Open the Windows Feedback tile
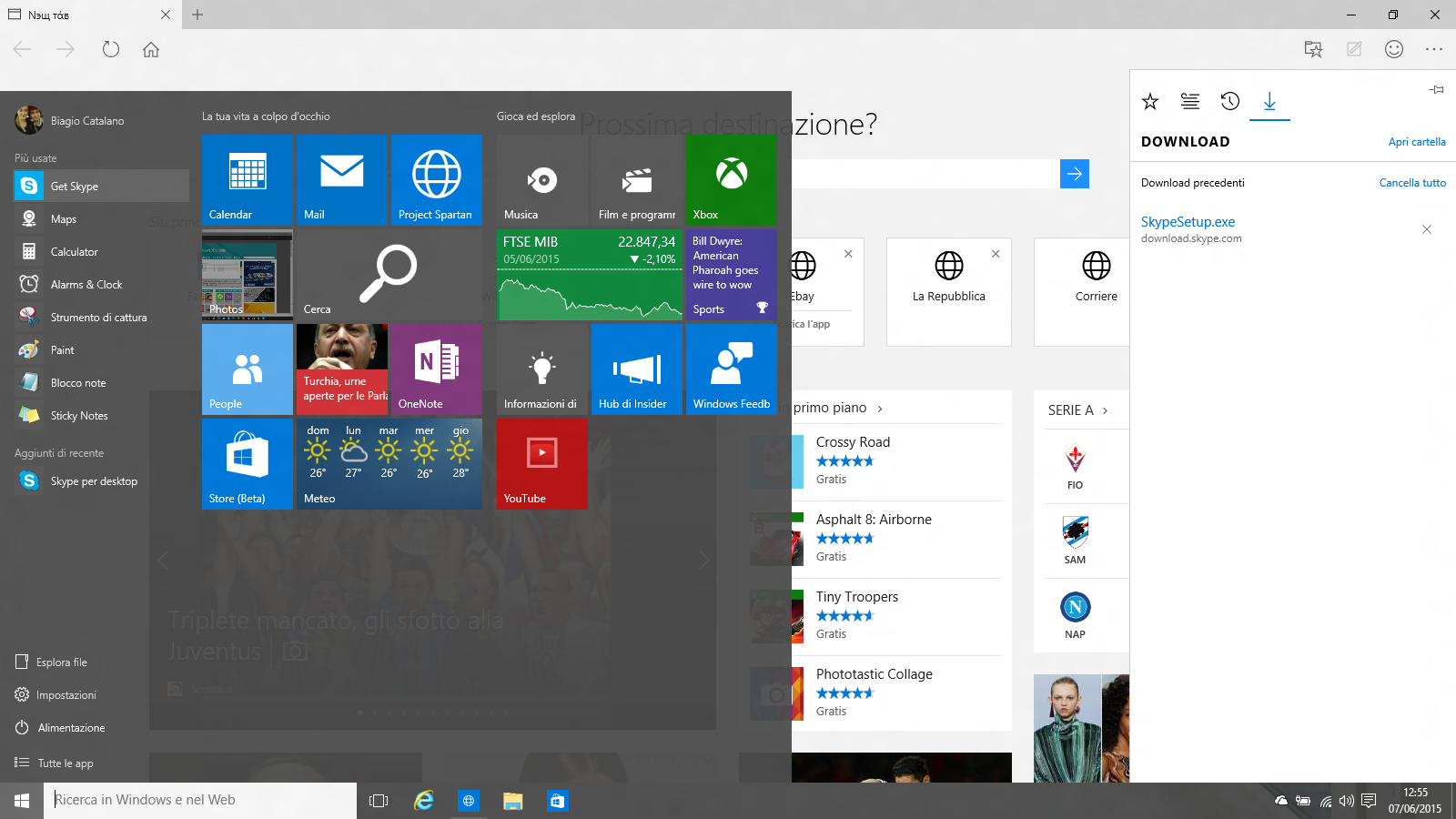The width and height of the screenshot is (1456, 819). click(731, 369)
